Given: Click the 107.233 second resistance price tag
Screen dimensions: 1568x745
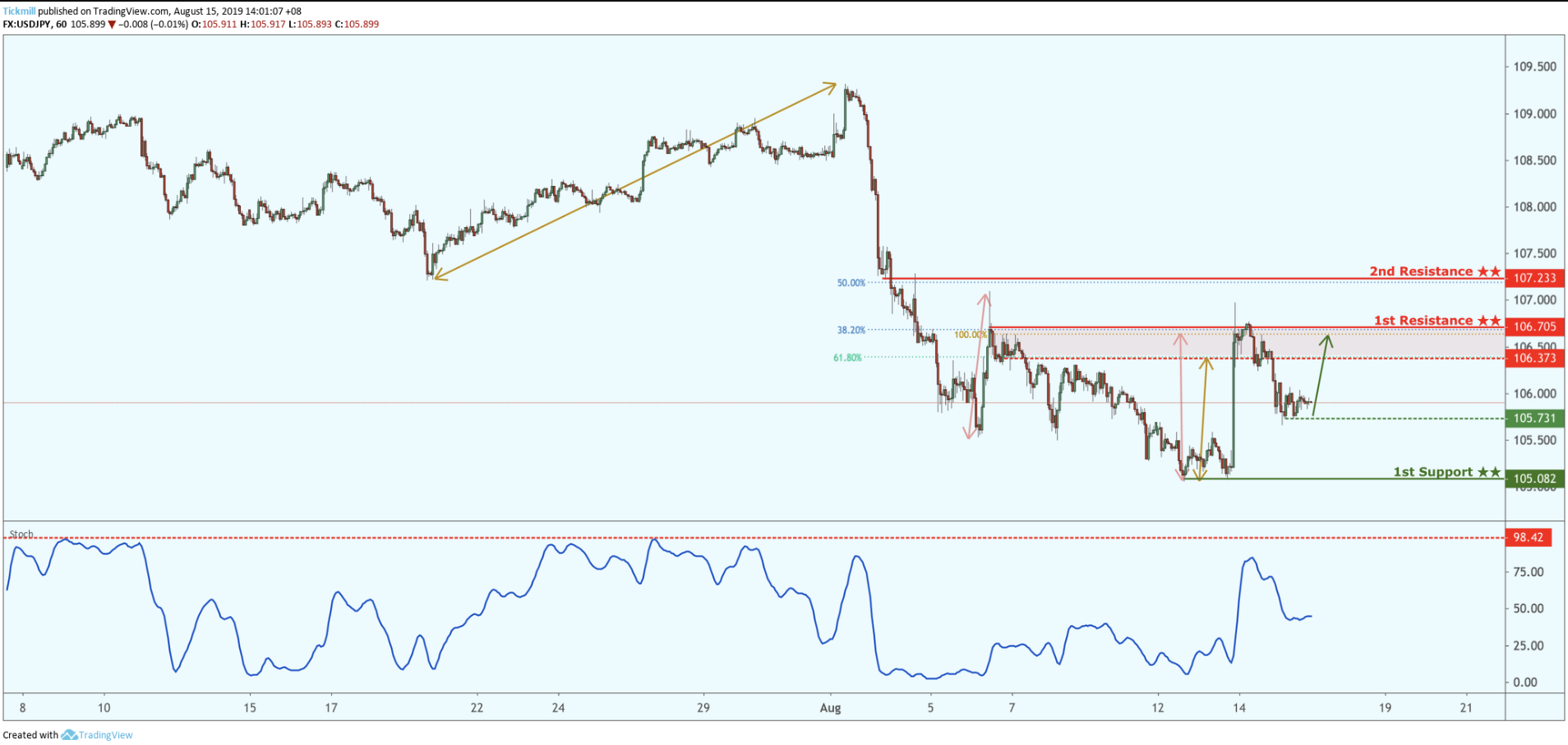Looking at the screenshot, I should point(1535,278).
